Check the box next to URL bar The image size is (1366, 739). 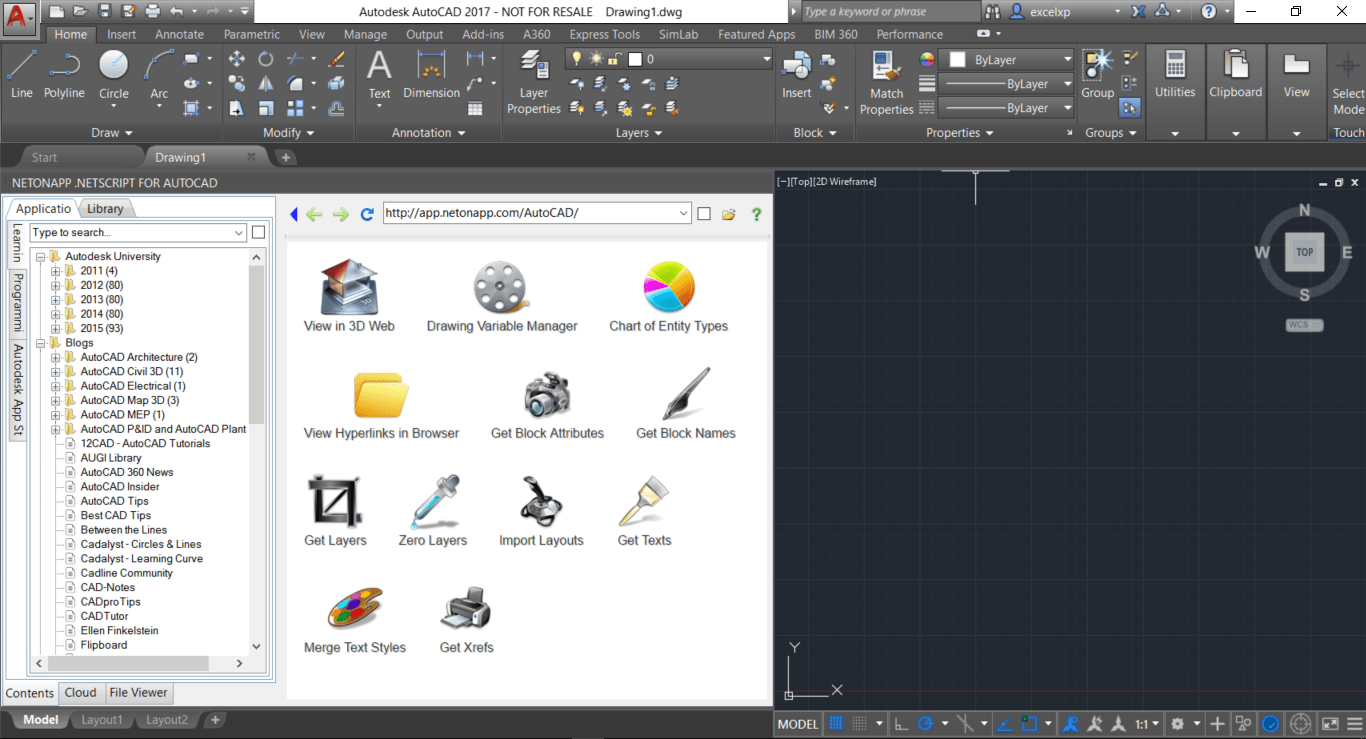704,214
